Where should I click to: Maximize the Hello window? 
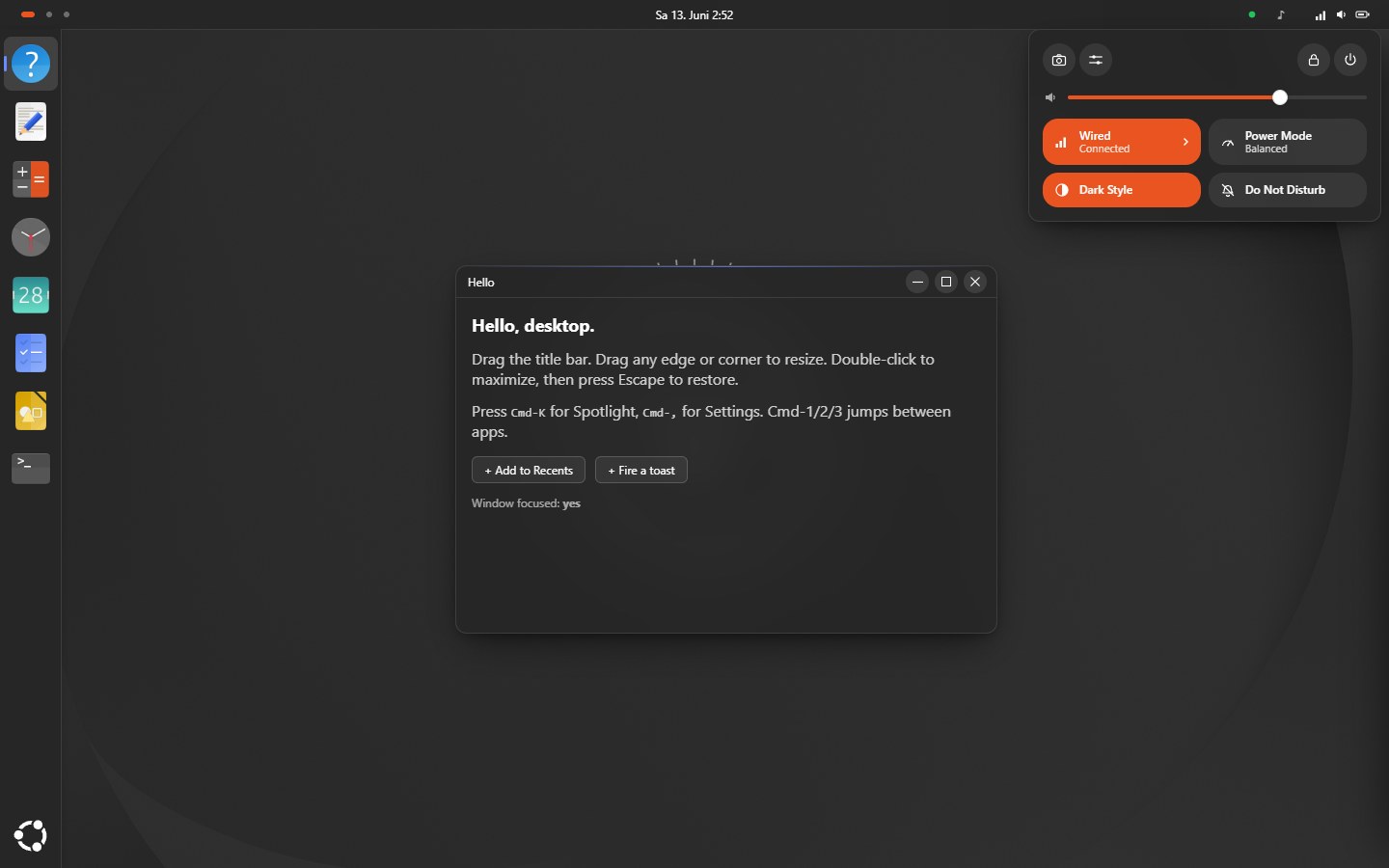946,282
